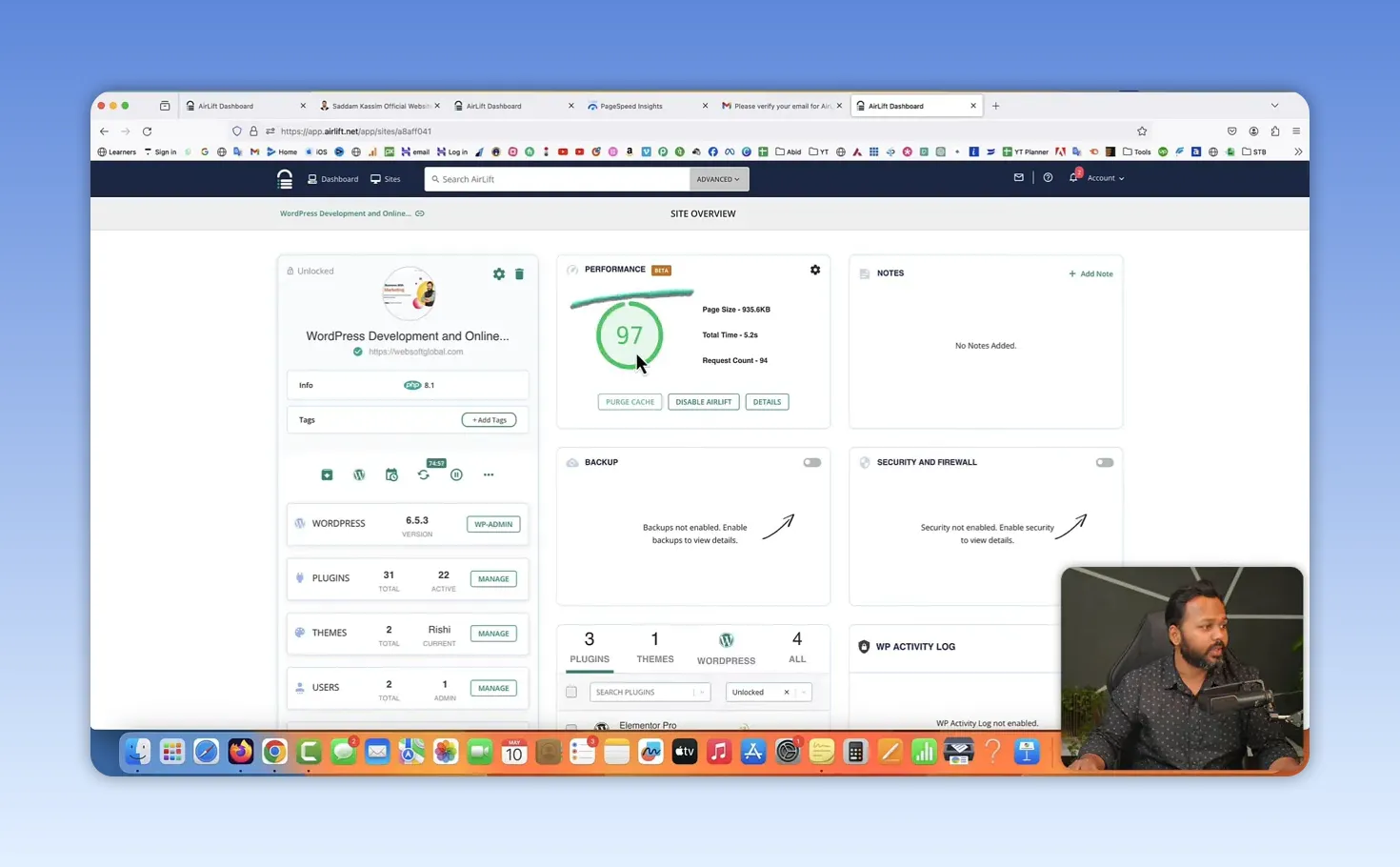Delete the site using the trash icon
Viewport: 1400px width, 867px height.
point(519,274)
